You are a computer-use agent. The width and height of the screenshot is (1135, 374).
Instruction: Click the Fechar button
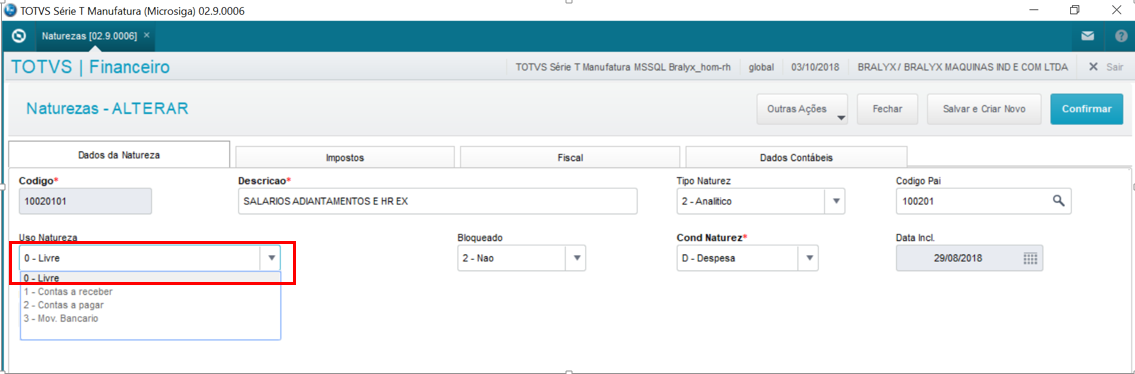(887, 109)
